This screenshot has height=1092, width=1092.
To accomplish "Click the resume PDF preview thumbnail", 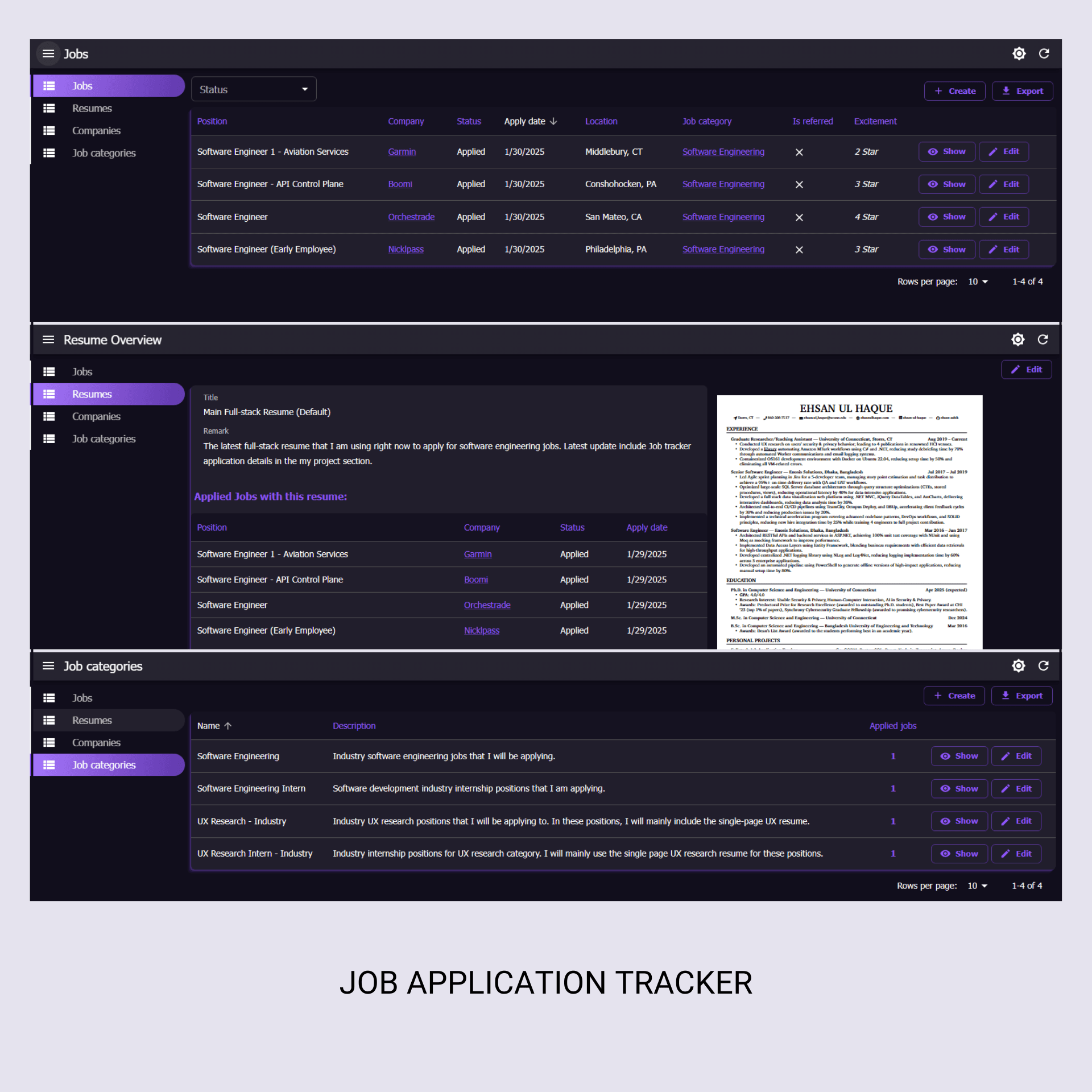I will click(849, 522).
